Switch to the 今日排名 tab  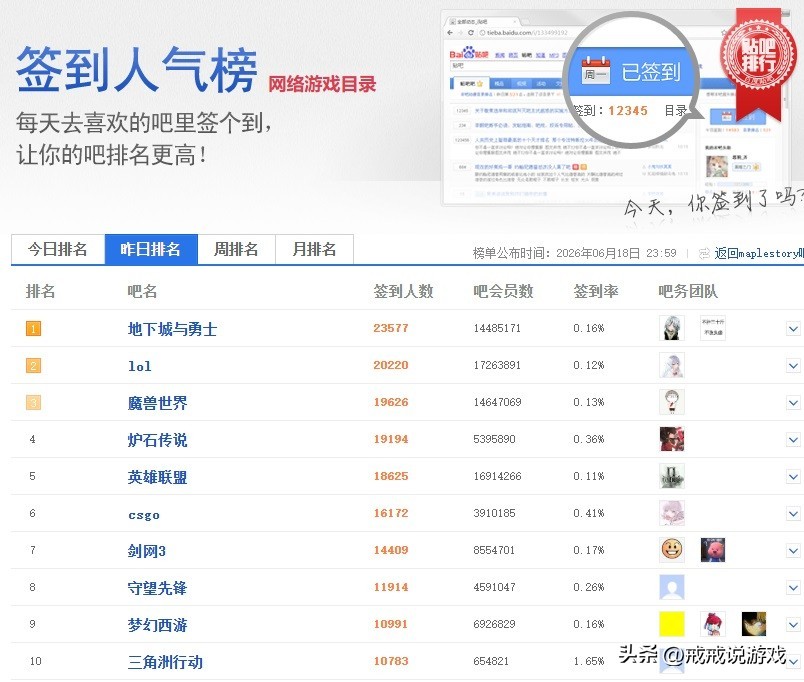[58, 249]
